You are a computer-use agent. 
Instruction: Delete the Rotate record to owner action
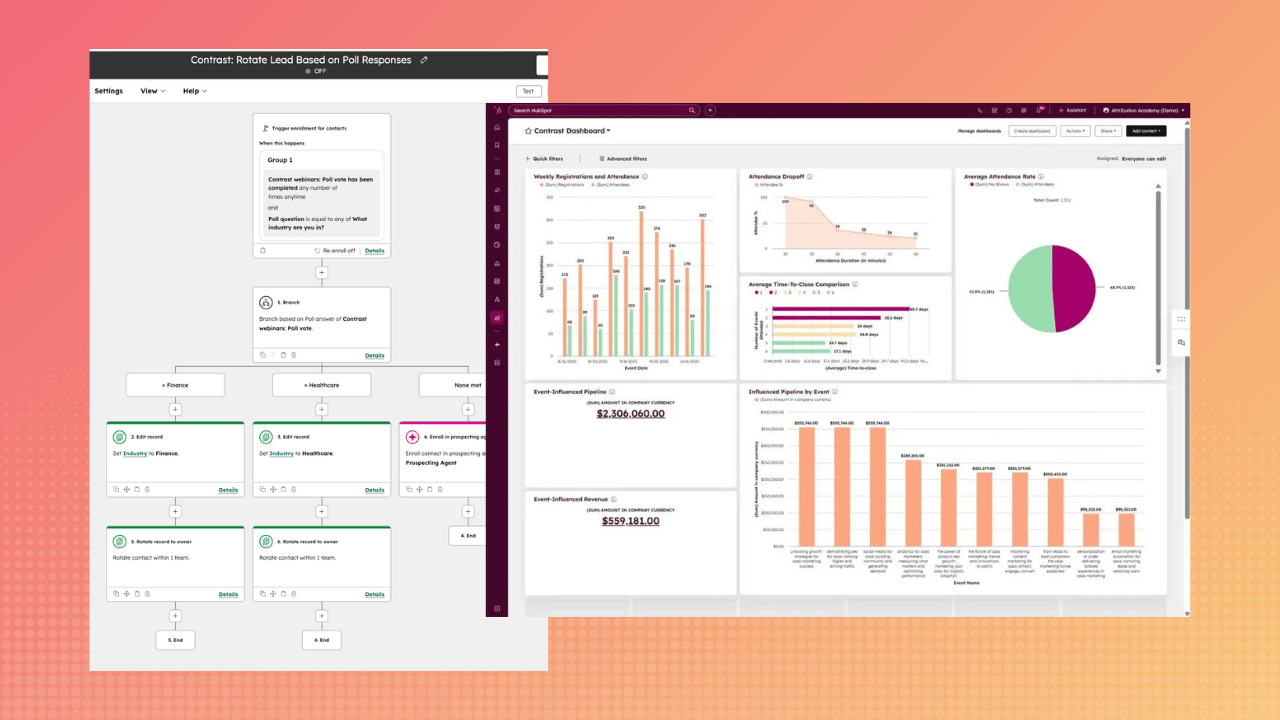coord(147,594)
